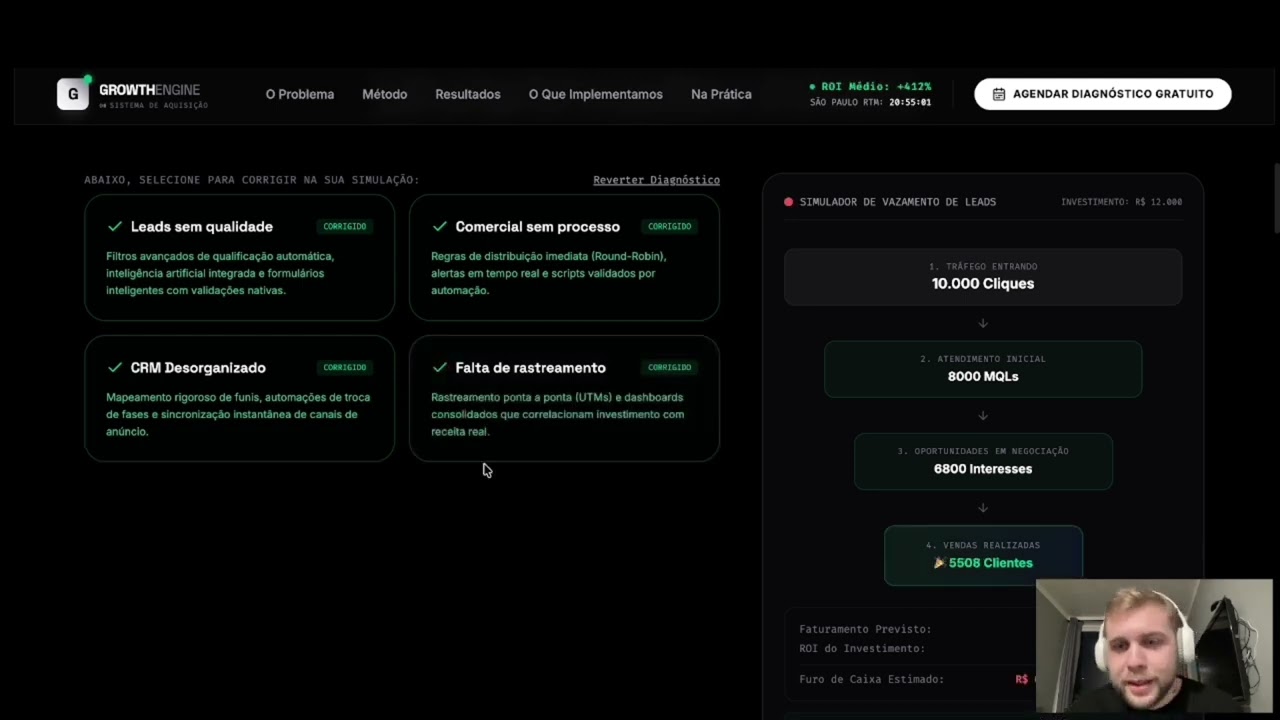The height and width of the screenshot is (720, 1280).
Task: Click the Corrigido badge on Comercial sem processo
Action: pyautogui.click(x=670, y=227)
